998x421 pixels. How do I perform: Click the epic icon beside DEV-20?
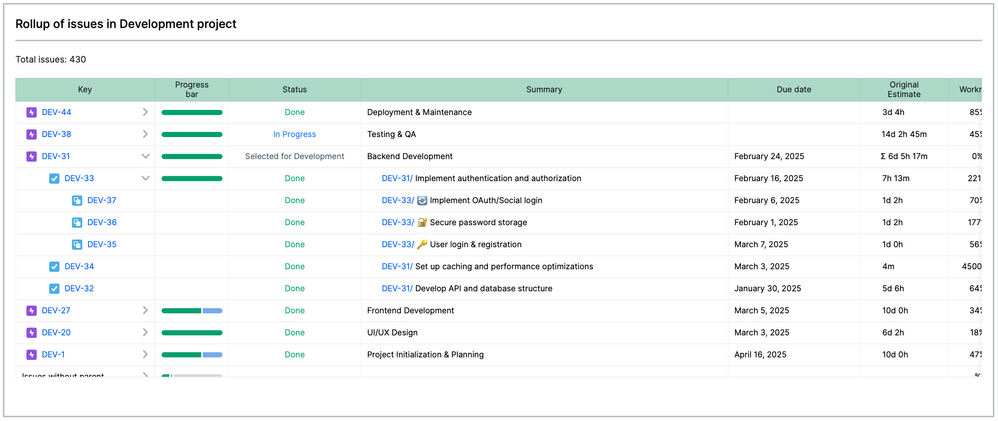coord(31,332)
